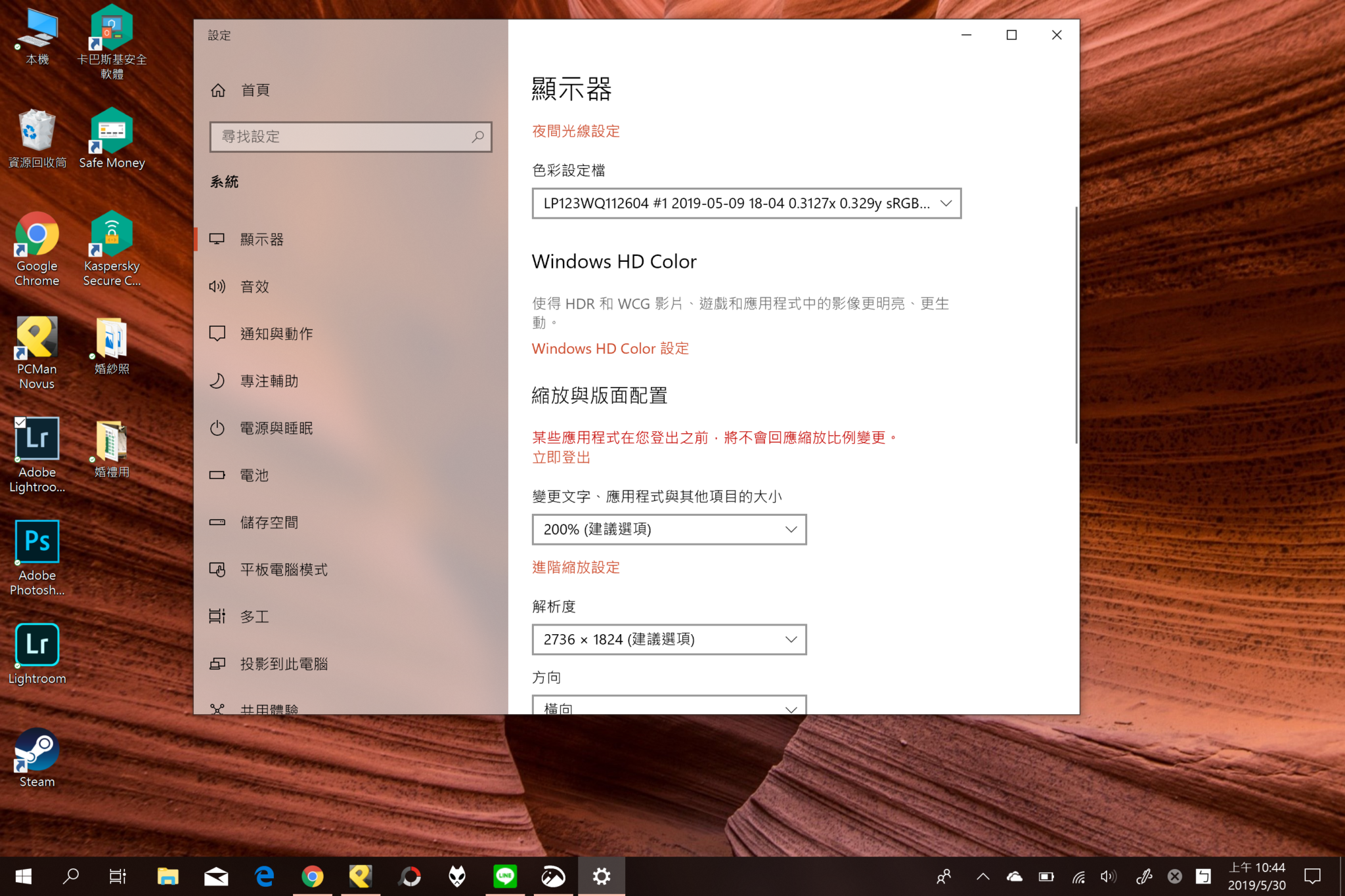This screenshot has height=896, width=1345.
Task: Open the Kaspersky Secure Connection desktop icon
Action: [112, 249]
